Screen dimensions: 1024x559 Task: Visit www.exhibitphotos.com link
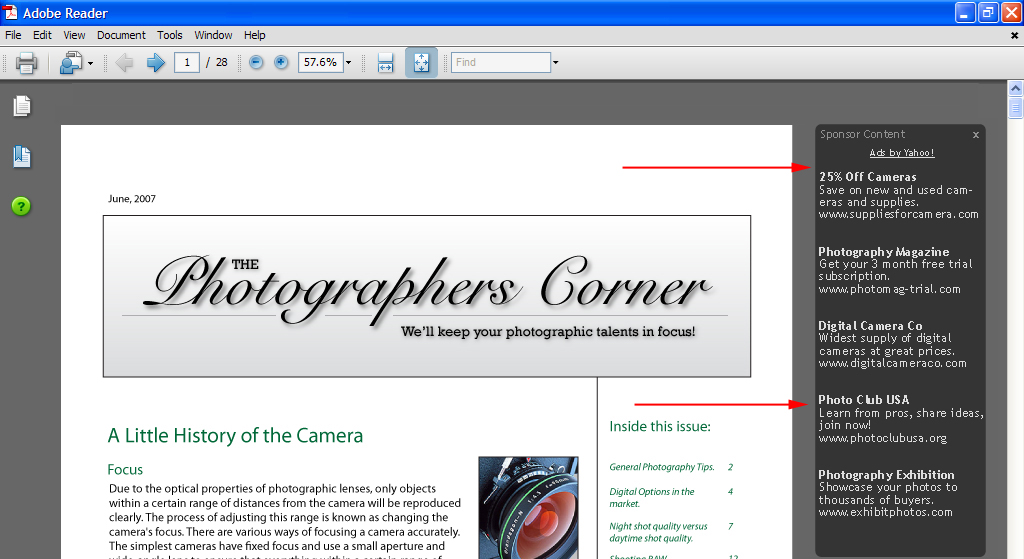[x=886, y=513]
